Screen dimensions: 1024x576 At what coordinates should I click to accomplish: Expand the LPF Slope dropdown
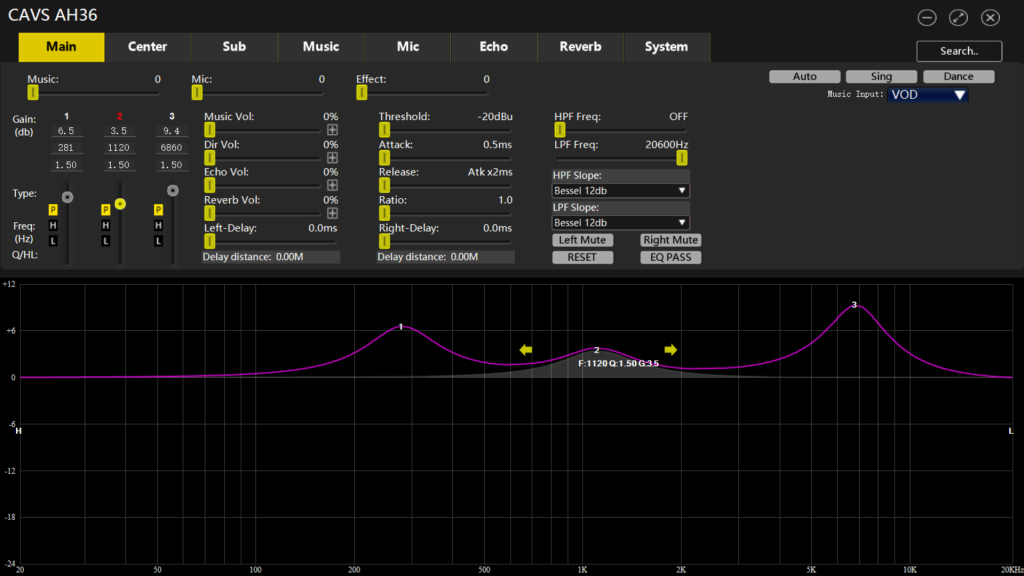(x=620, y=222)
